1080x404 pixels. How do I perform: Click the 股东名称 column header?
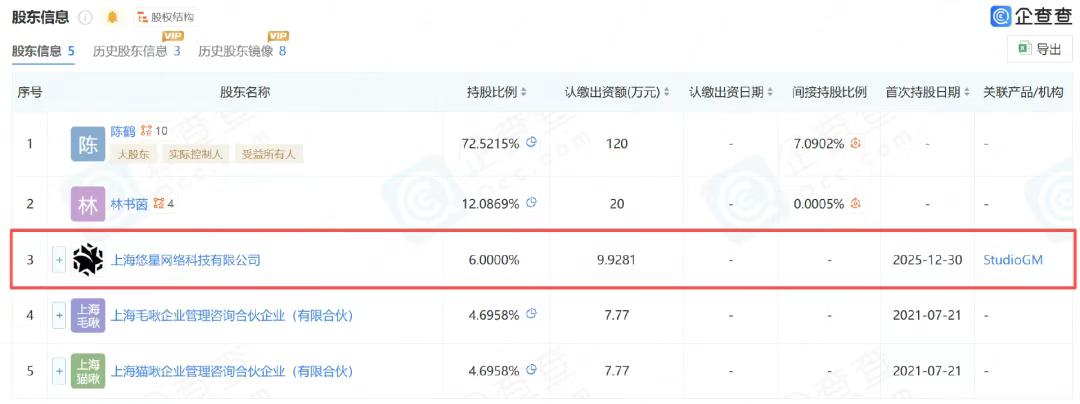tap(245, 92)
